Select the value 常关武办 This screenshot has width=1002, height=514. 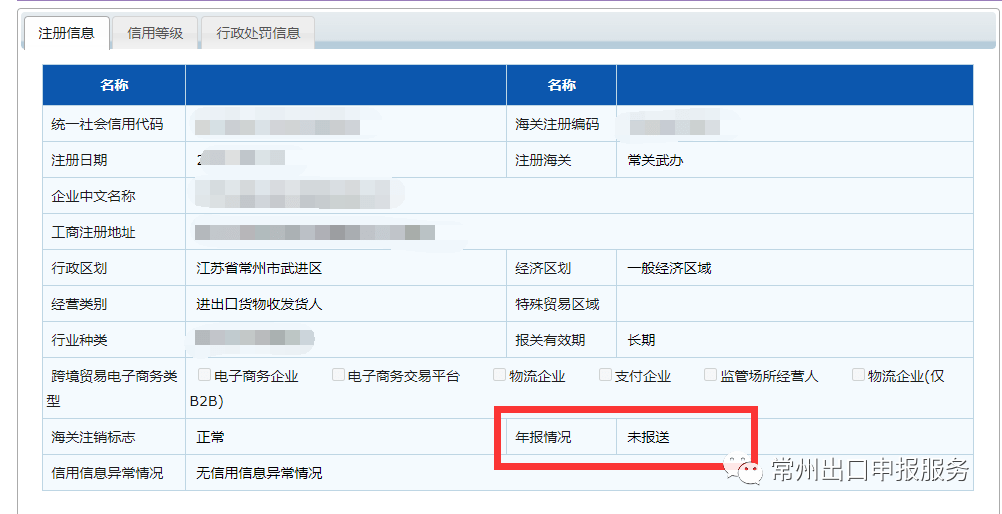click(656, 160)
